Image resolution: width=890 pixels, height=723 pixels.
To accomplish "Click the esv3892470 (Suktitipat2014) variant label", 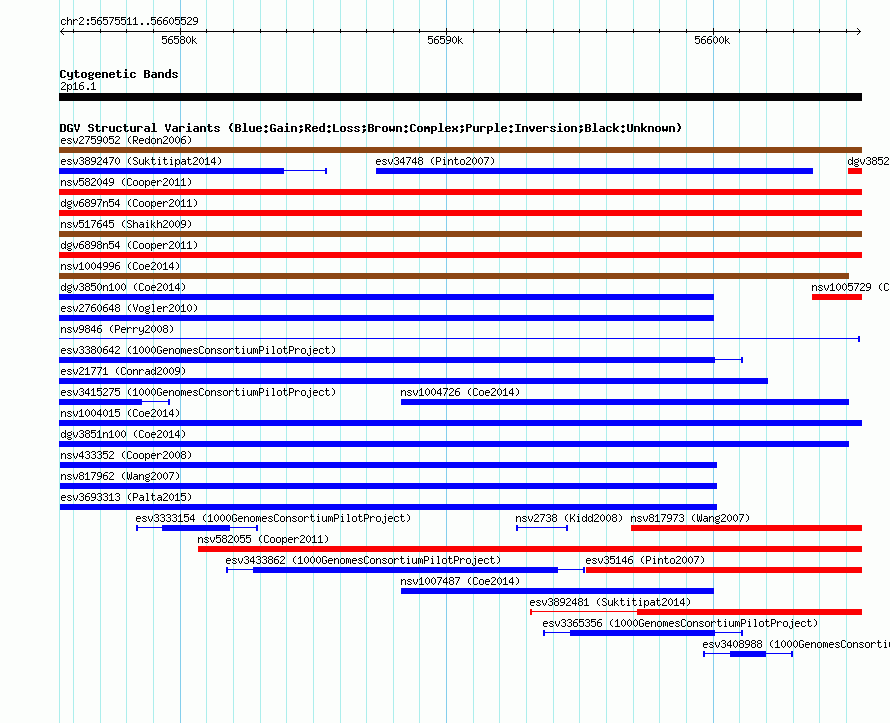I will click(x=141, y=161).
